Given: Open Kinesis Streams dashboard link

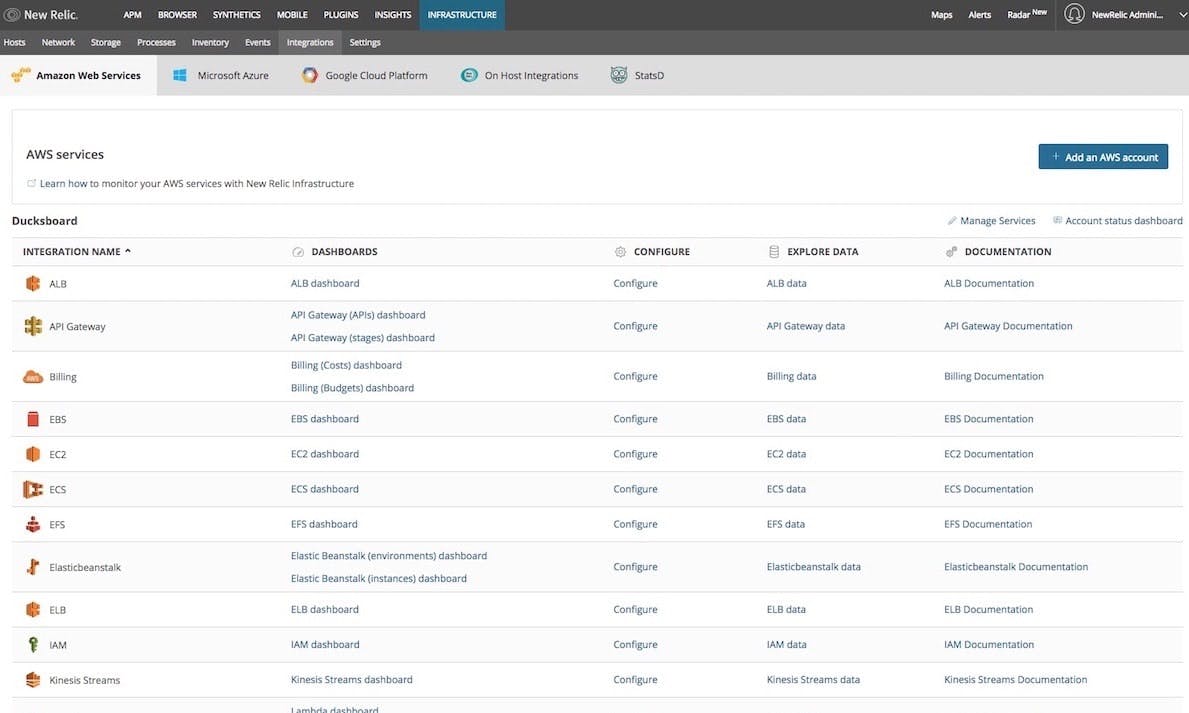Looking at the screenshot, I should coord(352,680).
